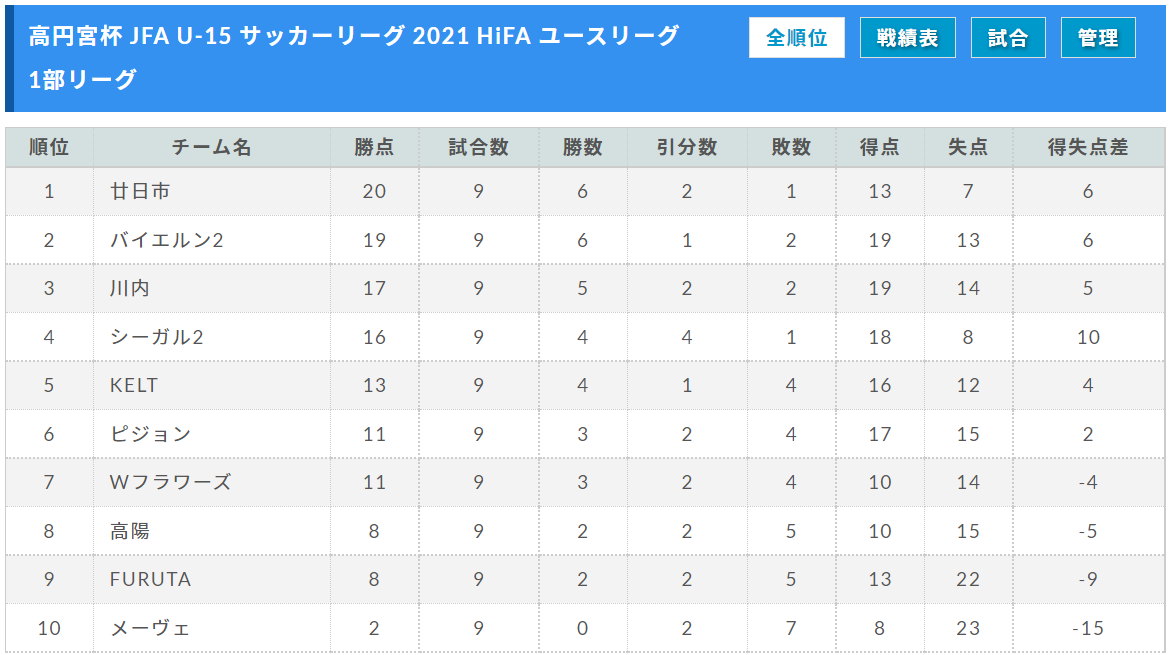Switch to the 戦績表 tab

pyautogui.click(x=907, y=37)
